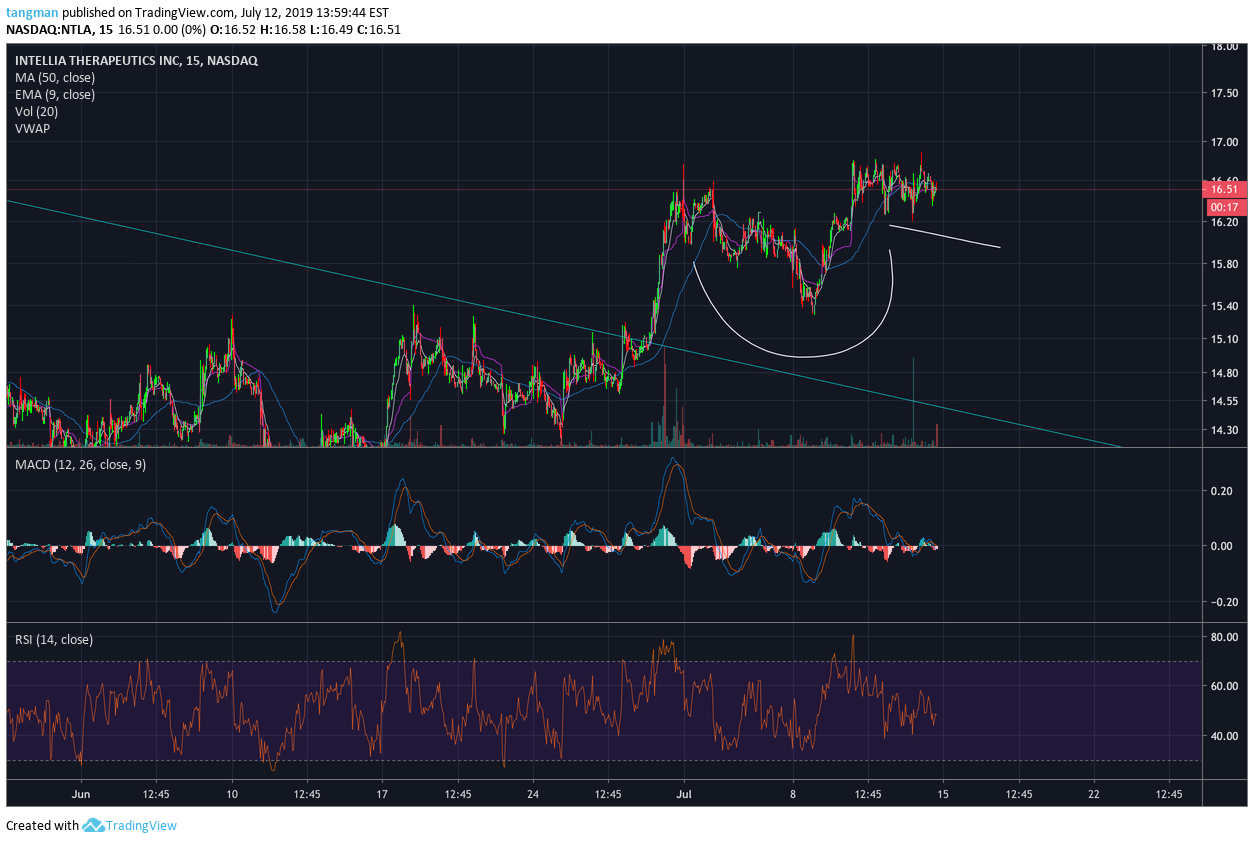The height and width of the screenshot is (843, 1254).
Task: Click the H:16.58 high value in header
Action: point(285,29)
